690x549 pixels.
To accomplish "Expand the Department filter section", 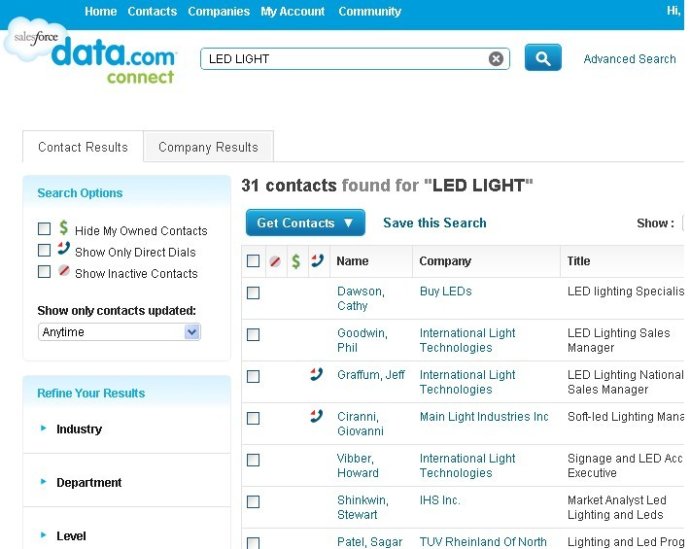I will tap(89, 482).
